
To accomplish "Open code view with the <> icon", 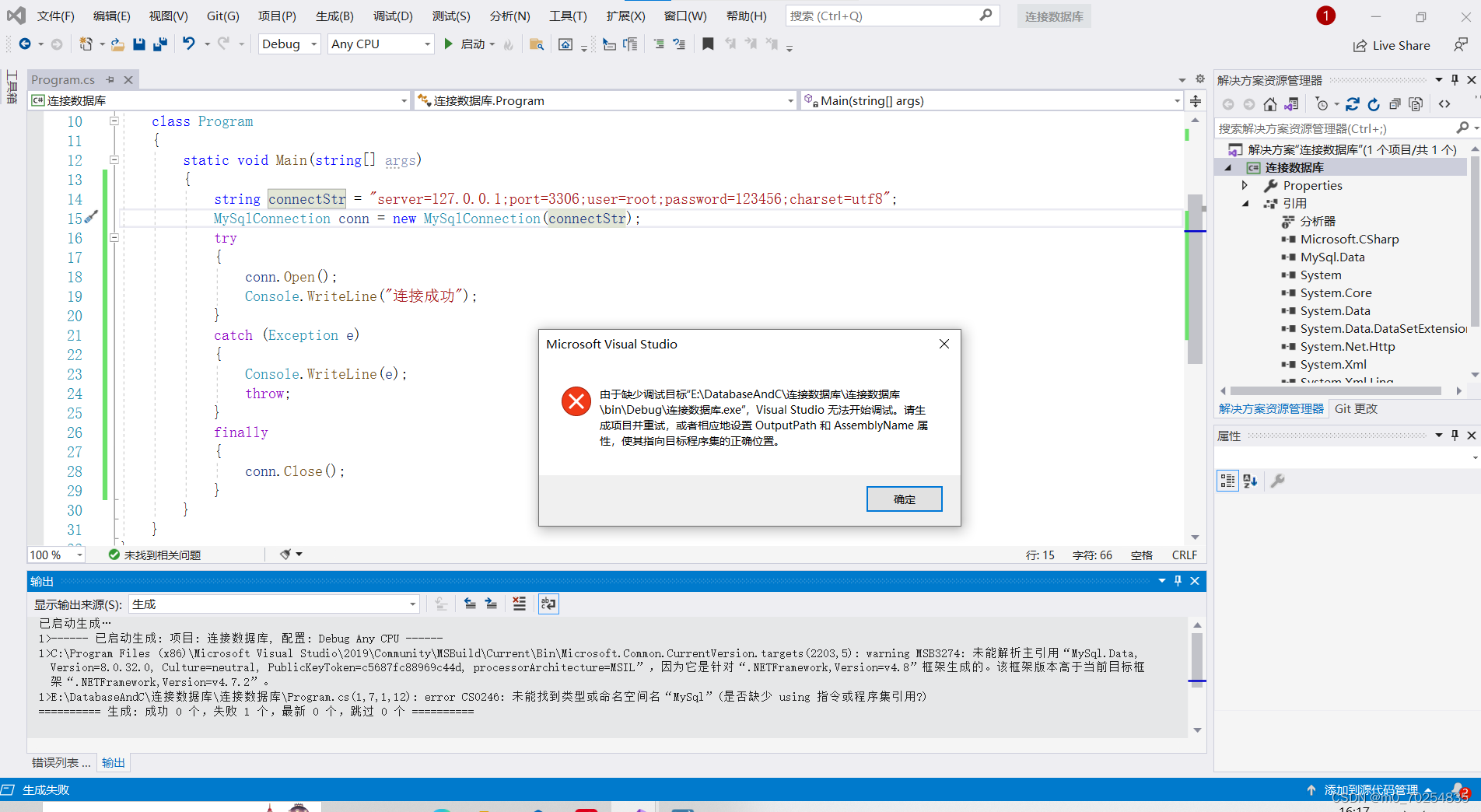I will coord(1444,103).
